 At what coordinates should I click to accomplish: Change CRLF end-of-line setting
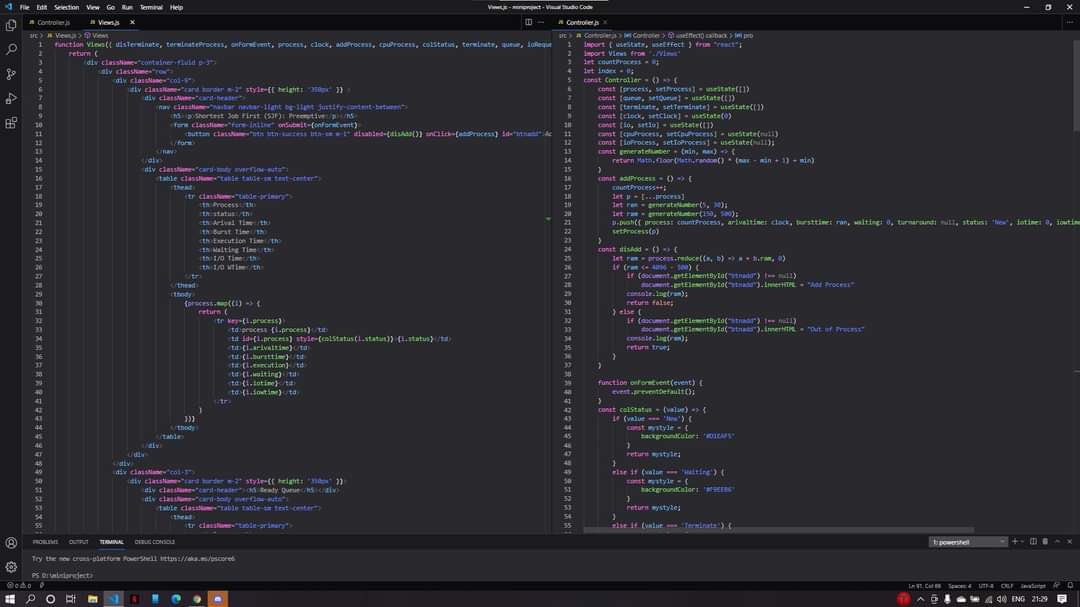coord(1007,586)
